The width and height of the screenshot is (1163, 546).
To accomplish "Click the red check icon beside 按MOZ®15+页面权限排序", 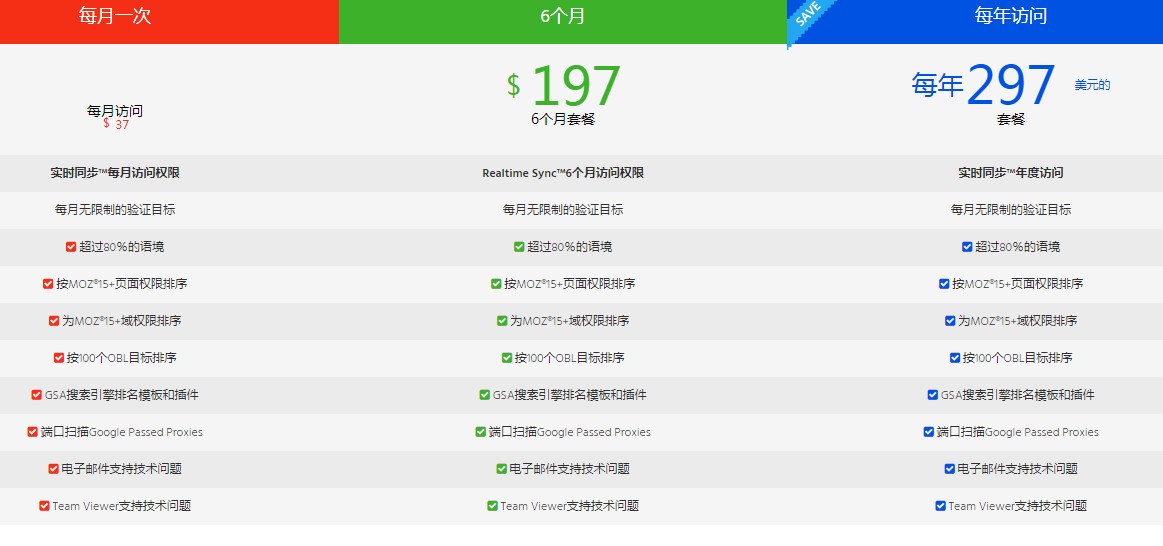I will click(48, 284).
